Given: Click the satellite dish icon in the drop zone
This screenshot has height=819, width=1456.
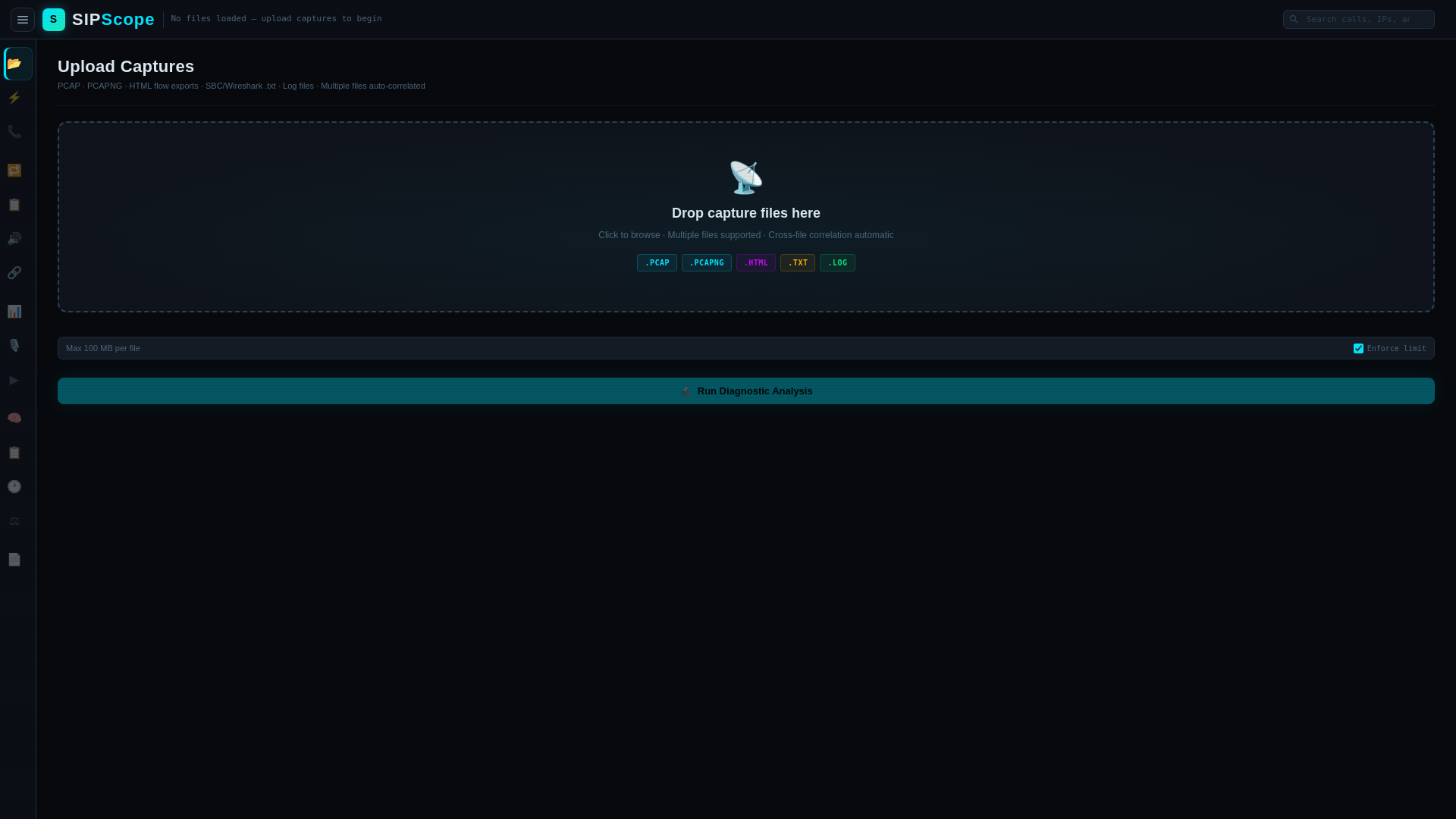Looking at the screenshot, I should (746, 177).
